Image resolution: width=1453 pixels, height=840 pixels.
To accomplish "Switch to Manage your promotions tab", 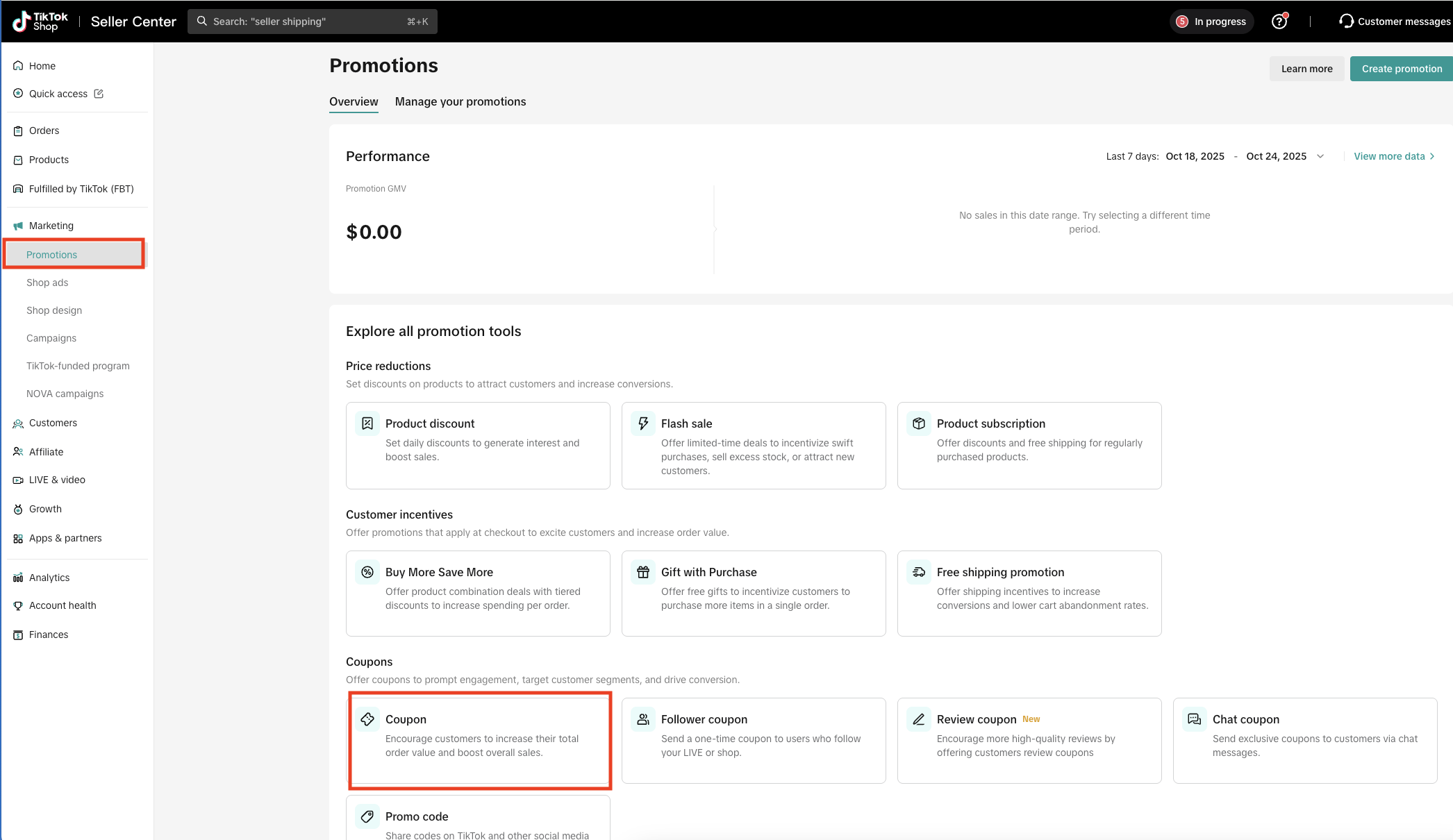I will click(x=460, y=101).
